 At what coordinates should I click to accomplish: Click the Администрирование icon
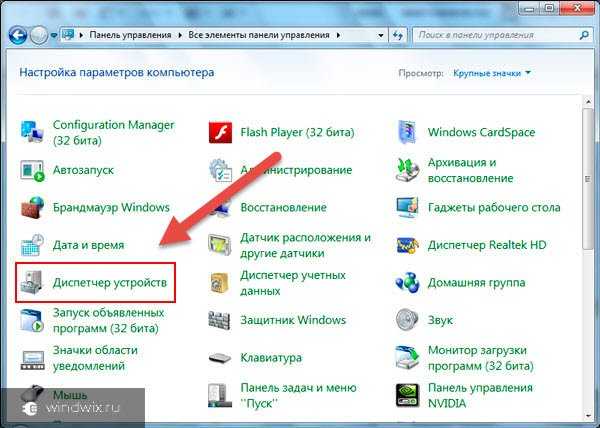pos(220,170)
